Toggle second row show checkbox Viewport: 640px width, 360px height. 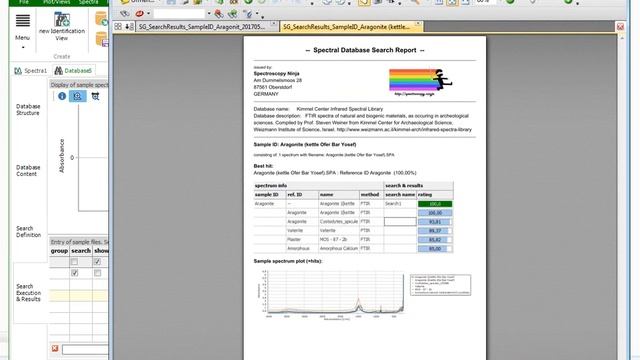97,273
